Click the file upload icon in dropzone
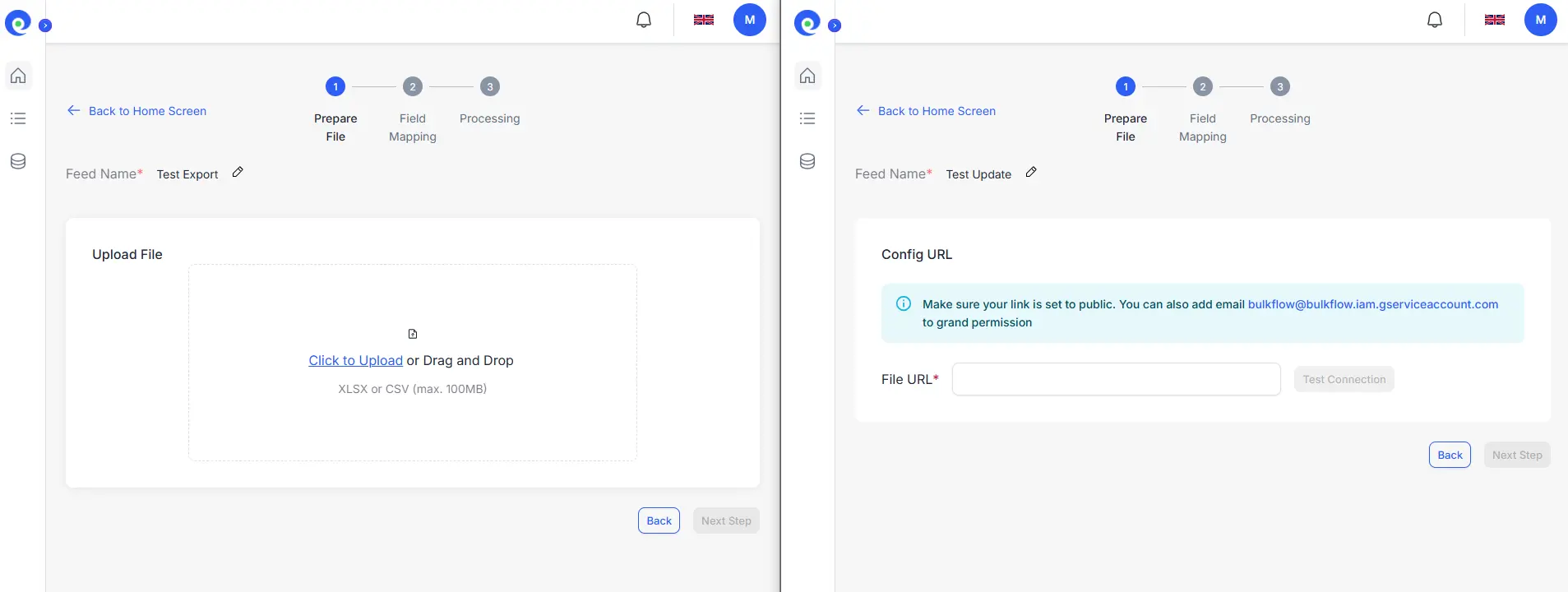This screenshot has width=1568, height=592. [x=413, y=334]
